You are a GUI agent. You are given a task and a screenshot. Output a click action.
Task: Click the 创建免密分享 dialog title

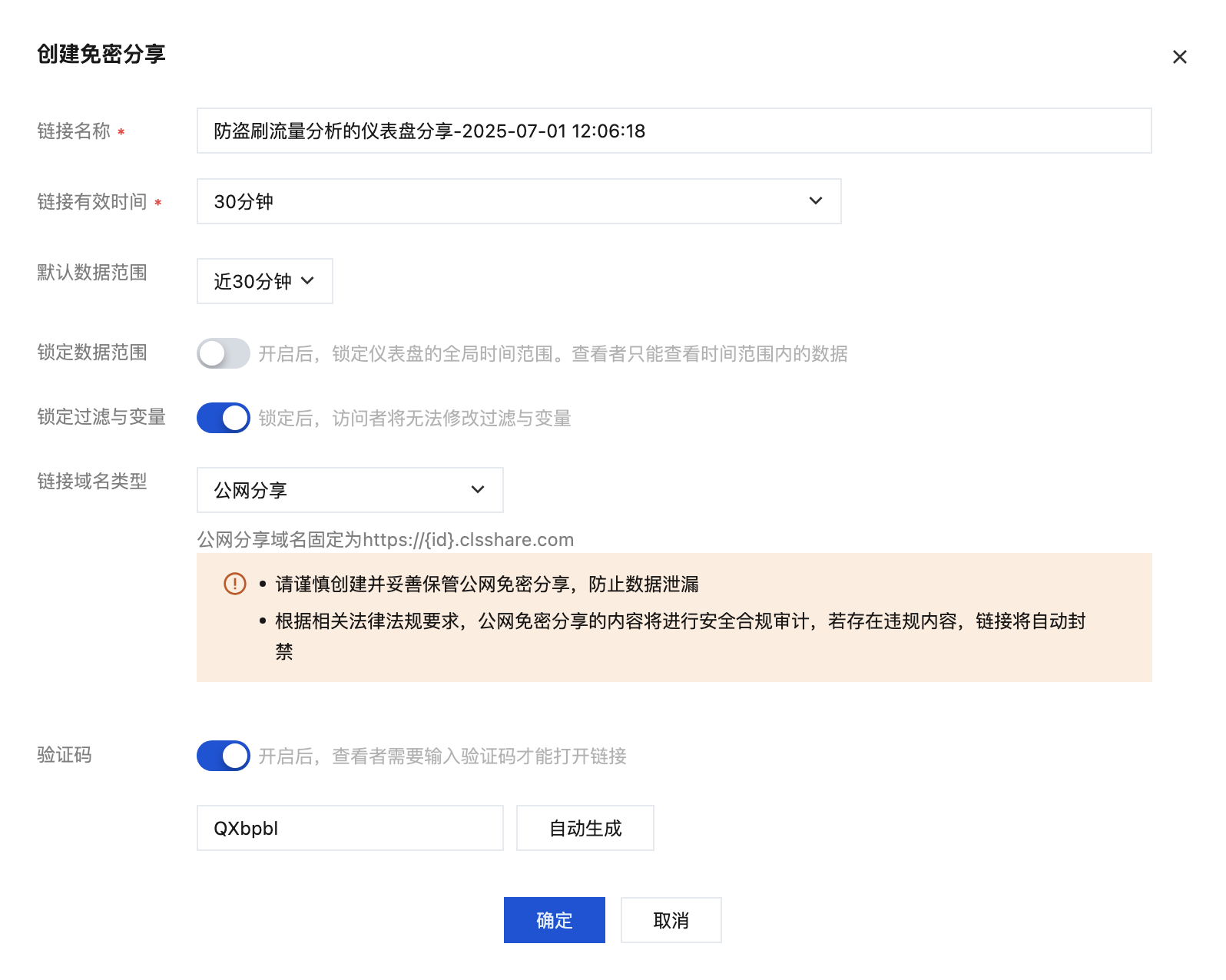101,54
